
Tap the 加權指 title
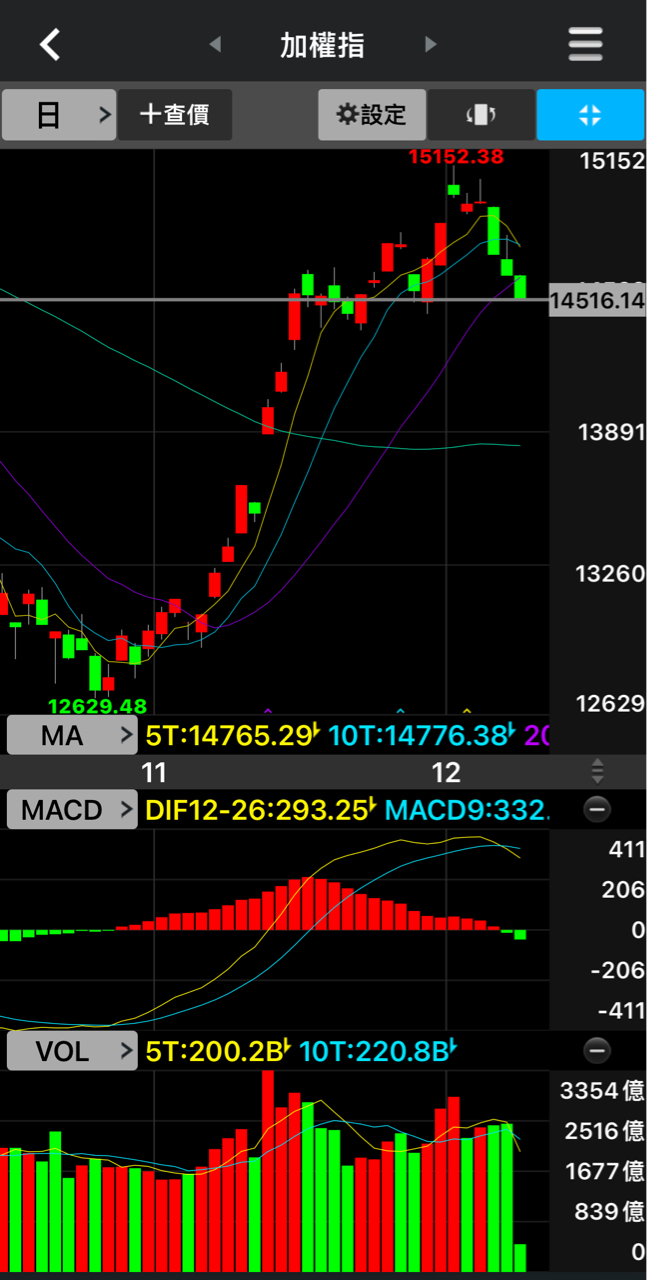(x=322, y=45)
